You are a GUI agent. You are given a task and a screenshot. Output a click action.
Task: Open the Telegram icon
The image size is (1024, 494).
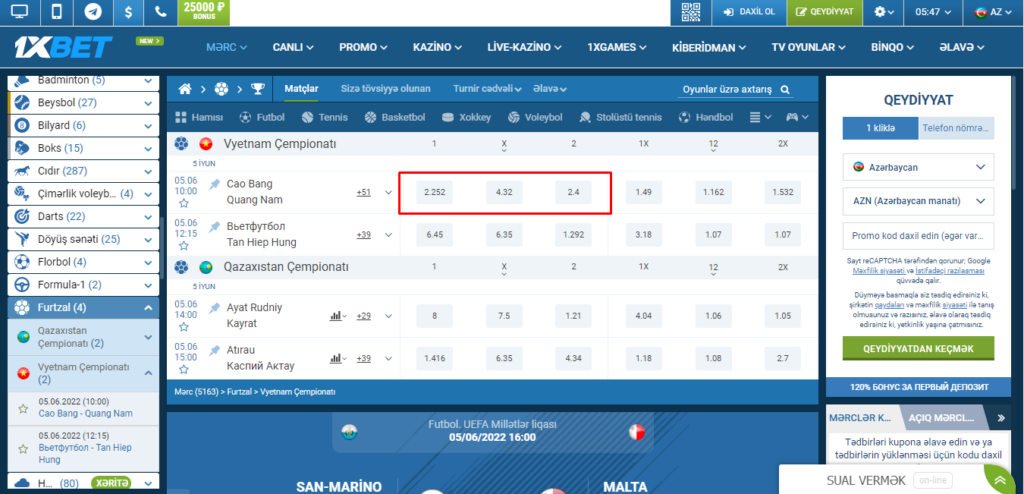click(x=93, y=12)
